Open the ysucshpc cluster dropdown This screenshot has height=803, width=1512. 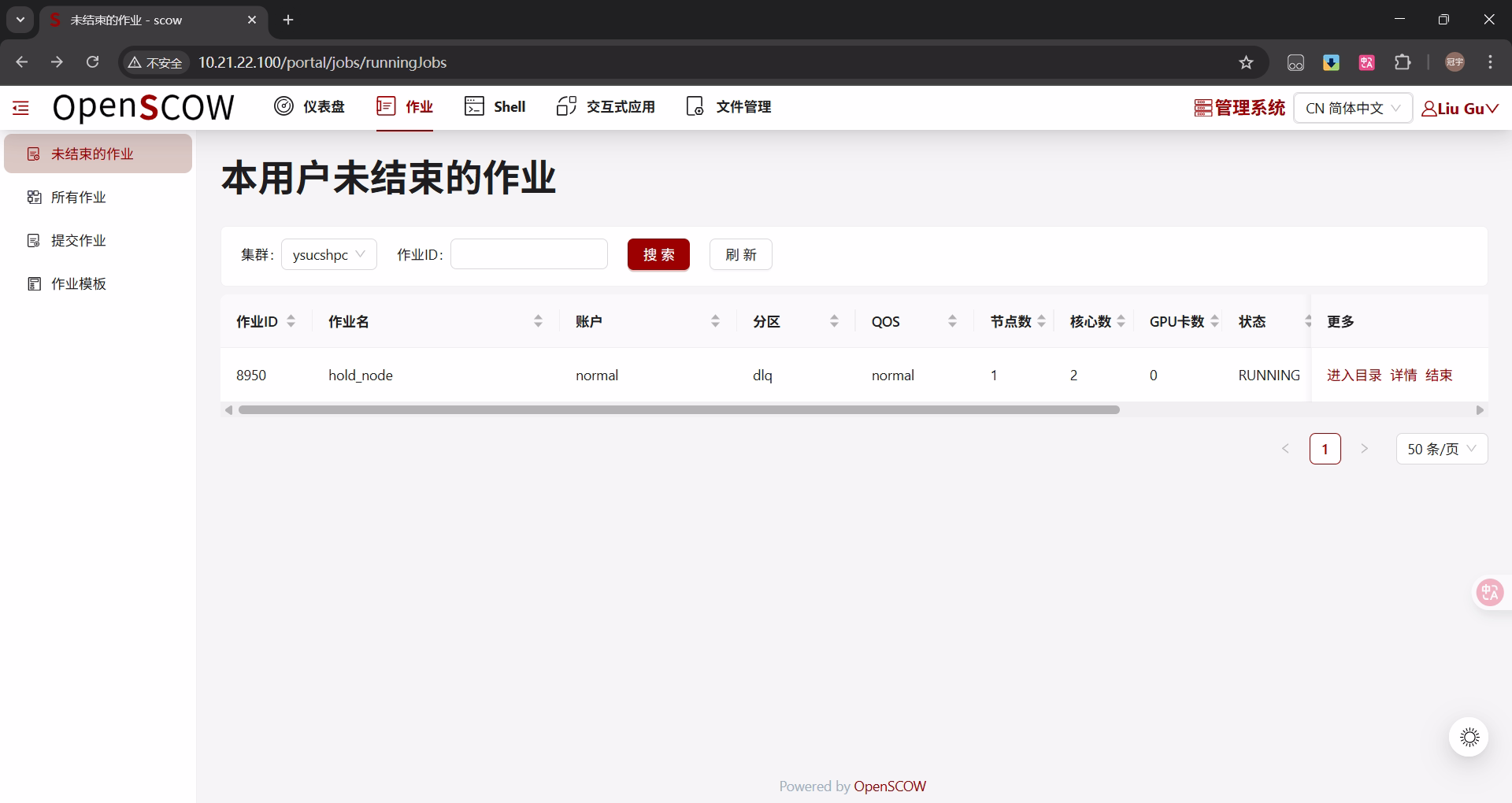point(328,253)
